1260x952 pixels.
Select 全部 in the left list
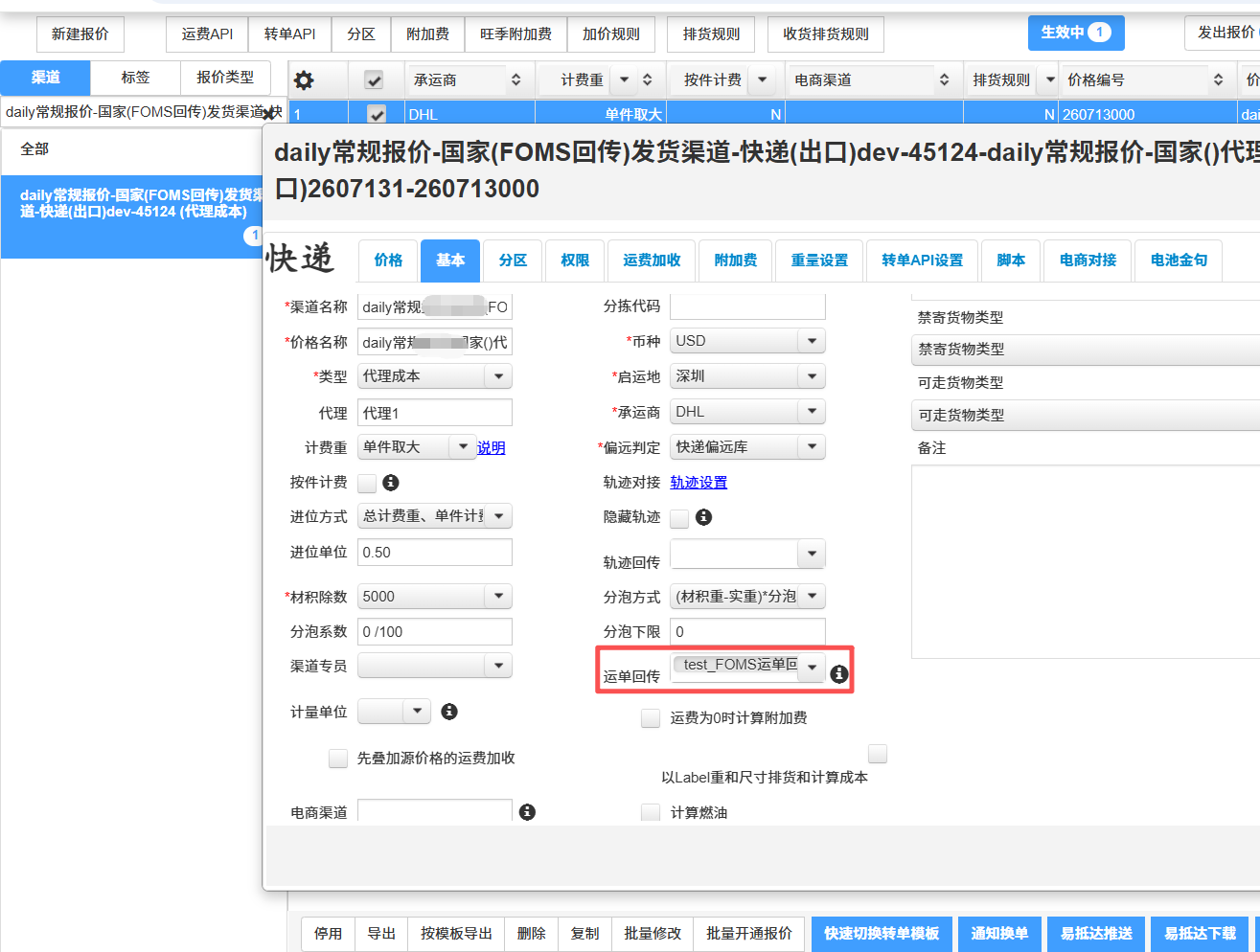click(x=131, y=149)
